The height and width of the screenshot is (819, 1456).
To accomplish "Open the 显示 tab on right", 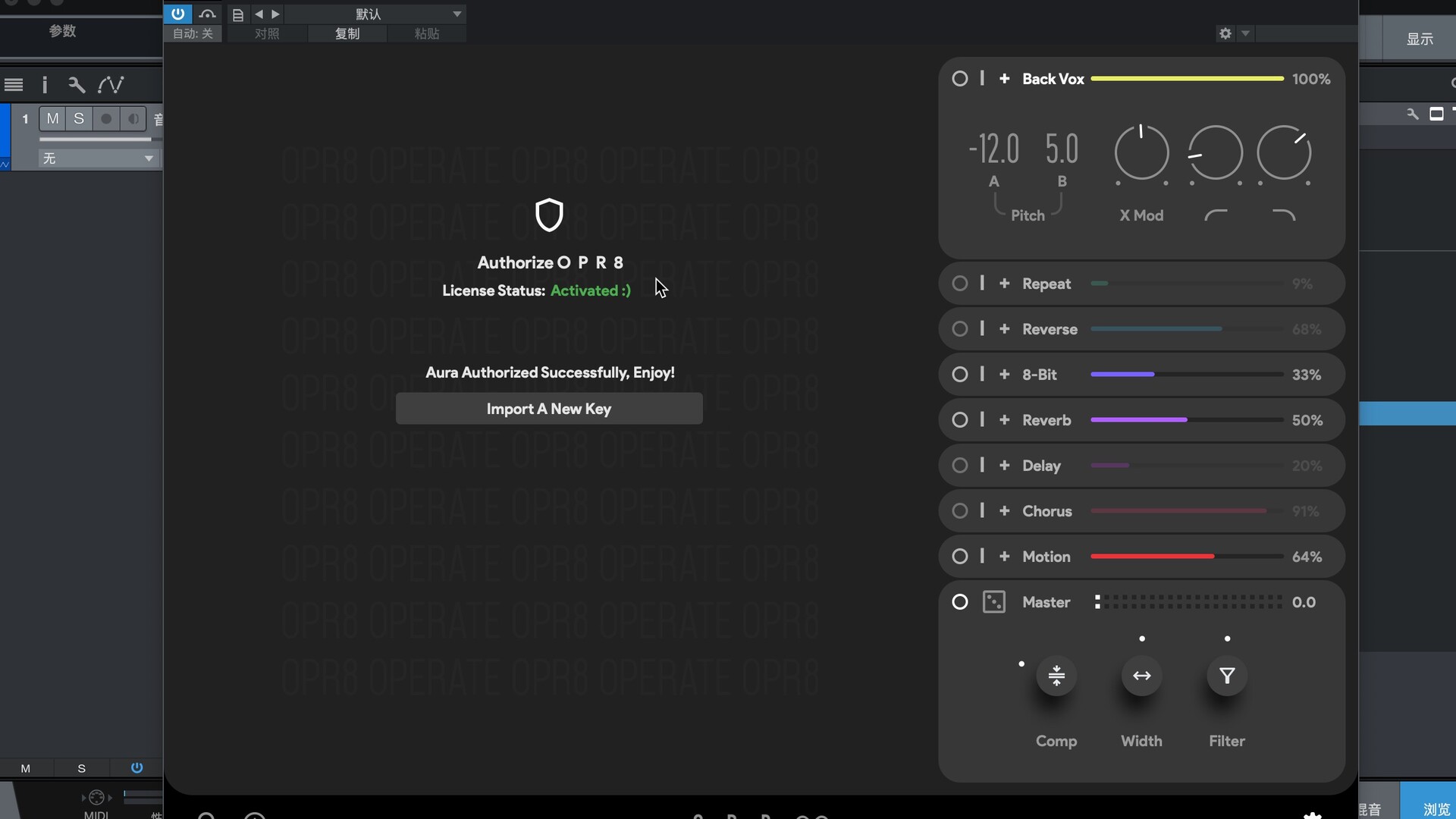I will click(1420, 39).
